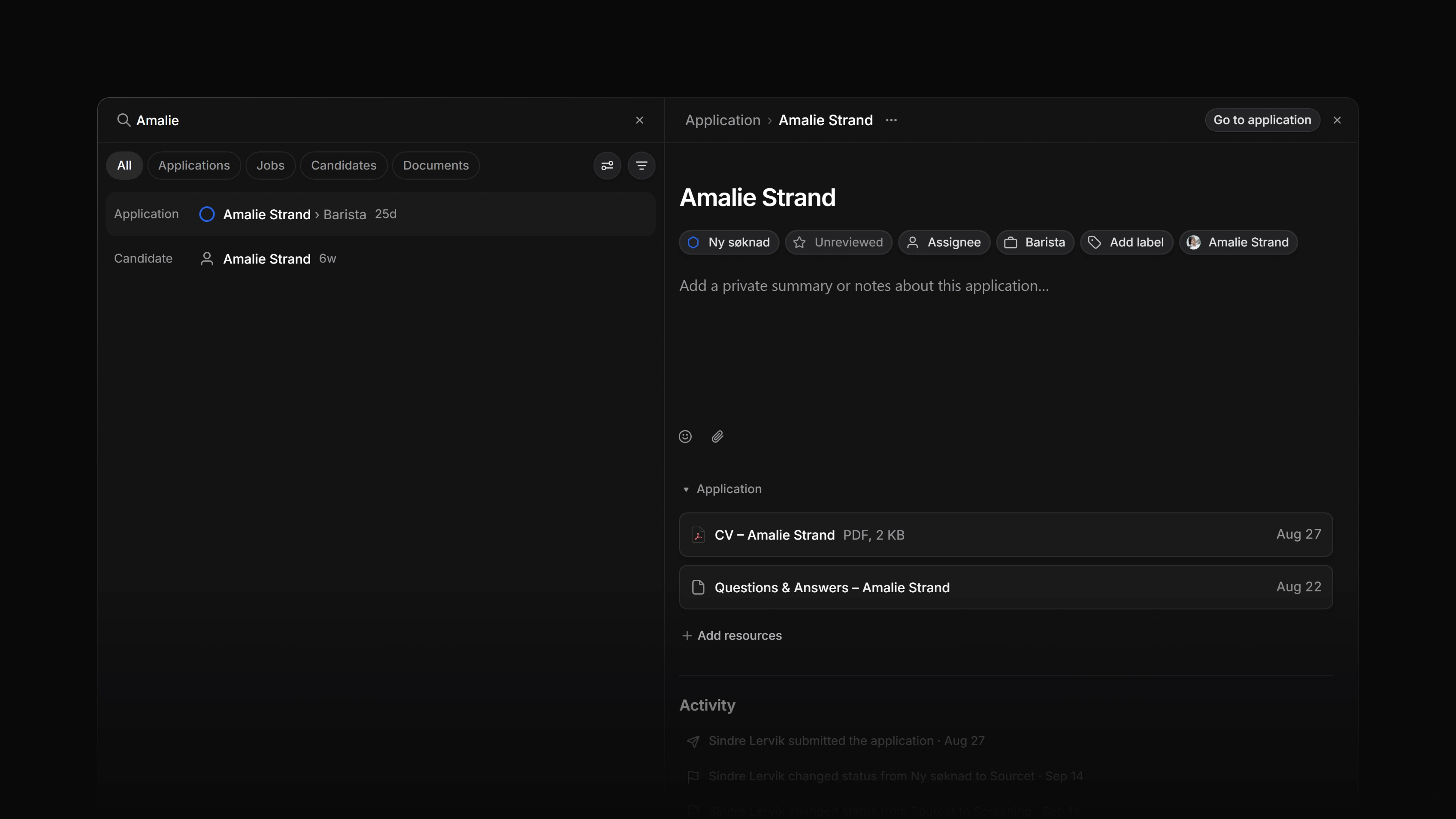Screen dimensions: 1456x819
Task: Open the Ny søknad status dropdown
Action: pos(729,243)
